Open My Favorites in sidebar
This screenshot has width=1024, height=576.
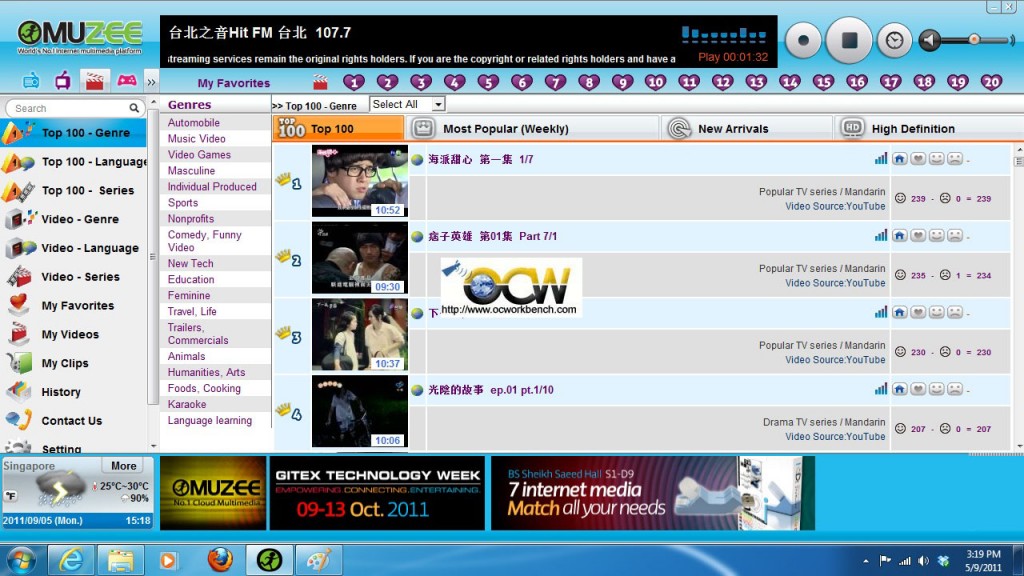(x=74, y=305)
